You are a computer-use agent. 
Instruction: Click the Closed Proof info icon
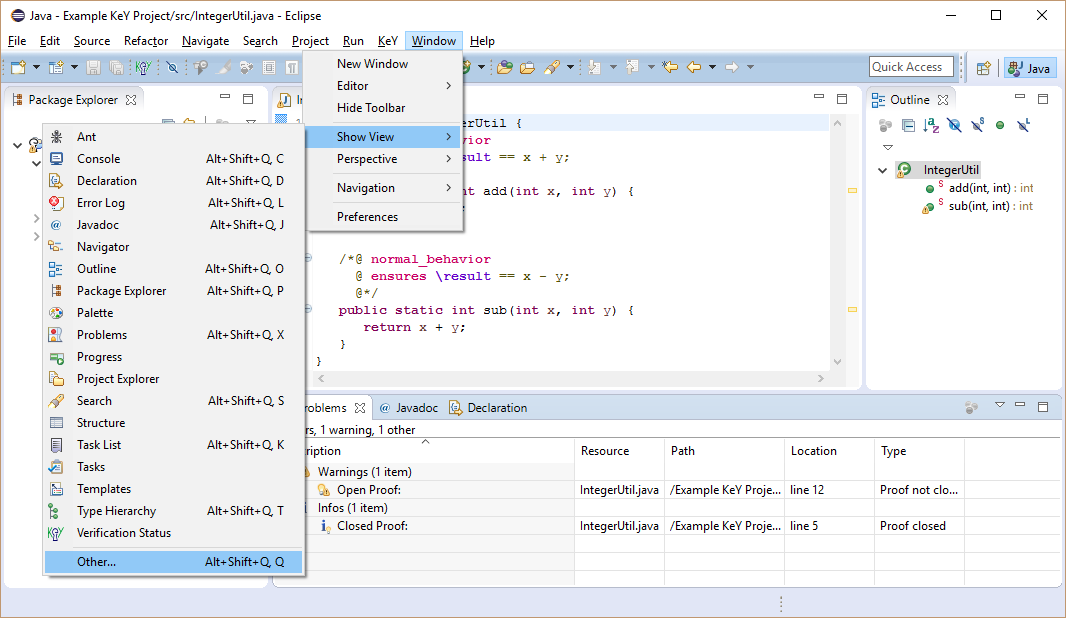click(325, 526)
